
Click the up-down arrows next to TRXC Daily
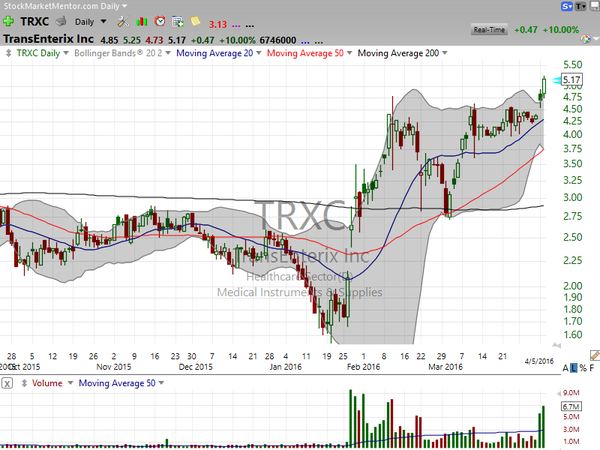point(8,53)
